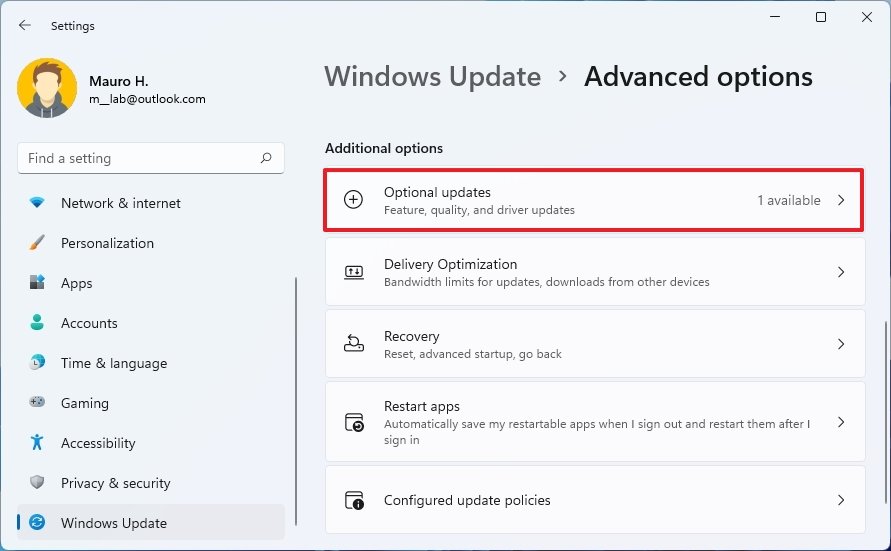The image size is (891, 551).
Task: Click the Windows Update breadcrumb link
Action: tap(432, 77)
